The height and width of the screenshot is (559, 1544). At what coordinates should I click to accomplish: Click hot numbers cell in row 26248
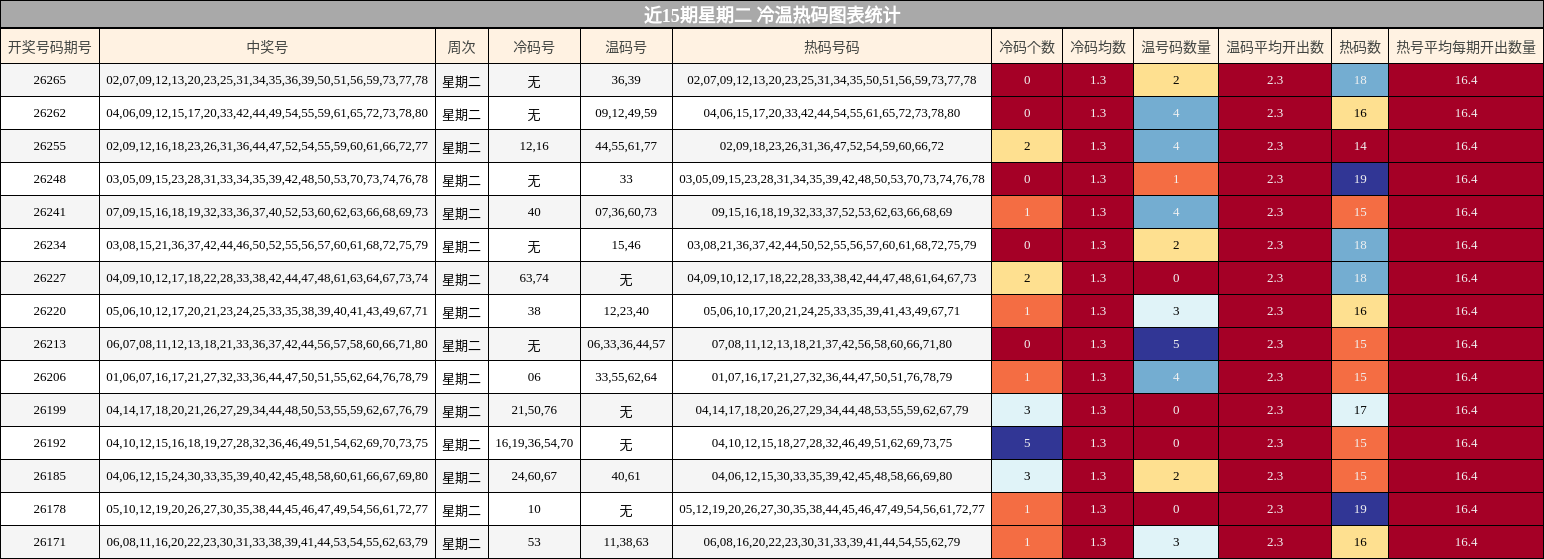point(832,179)
